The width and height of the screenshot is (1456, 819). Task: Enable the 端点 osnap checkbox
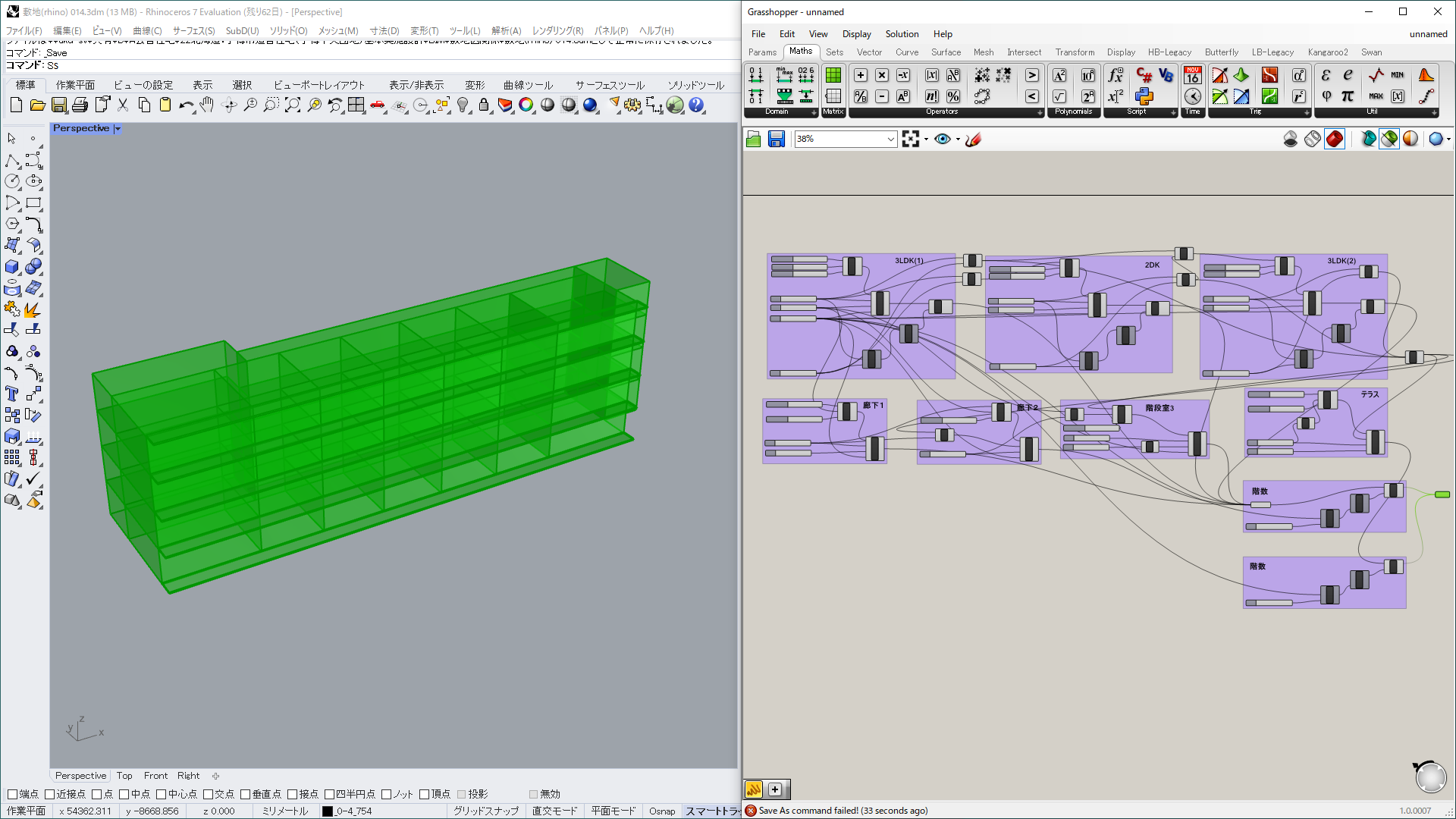tap(12, 794)
